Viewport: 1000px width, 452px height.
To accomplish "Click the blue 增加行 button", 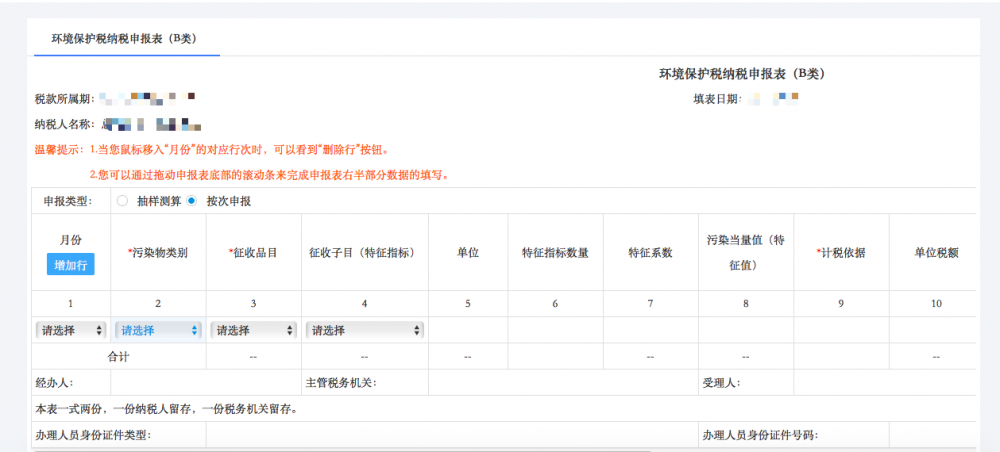I will click(x=70, y=265).
